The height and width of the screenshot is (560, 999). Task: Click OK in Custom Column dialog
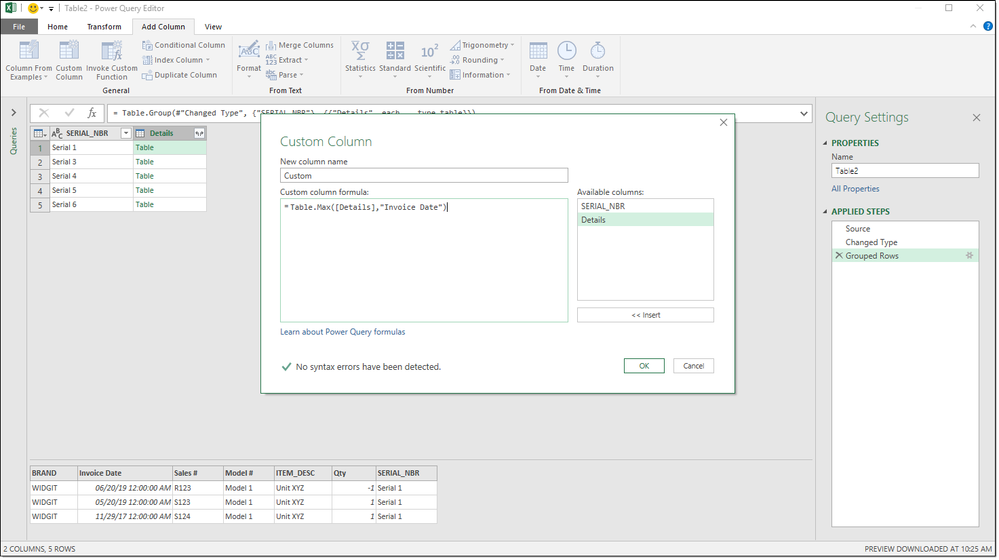coord(643,366)
